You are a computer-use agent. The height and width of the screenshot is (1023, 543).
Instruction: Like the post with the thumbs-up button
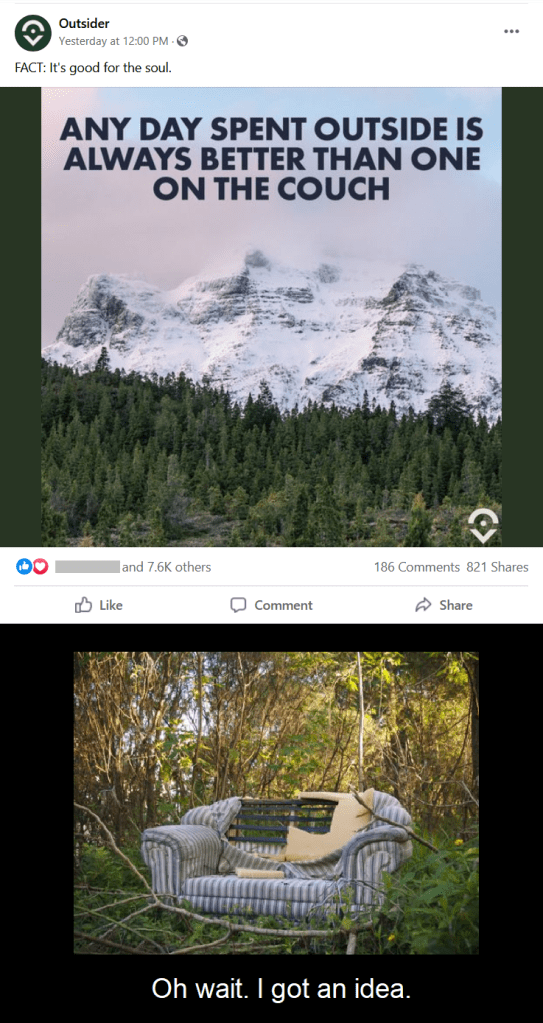coord(99,605)
